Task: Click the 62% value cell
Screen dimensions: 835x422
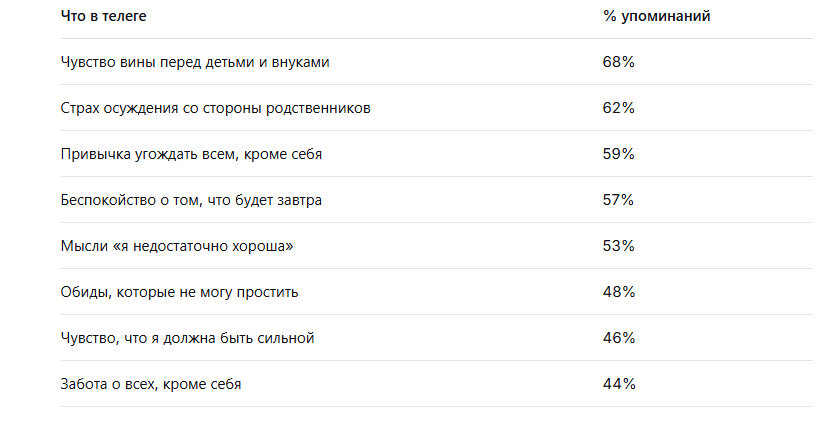Action: pos(619,108)
